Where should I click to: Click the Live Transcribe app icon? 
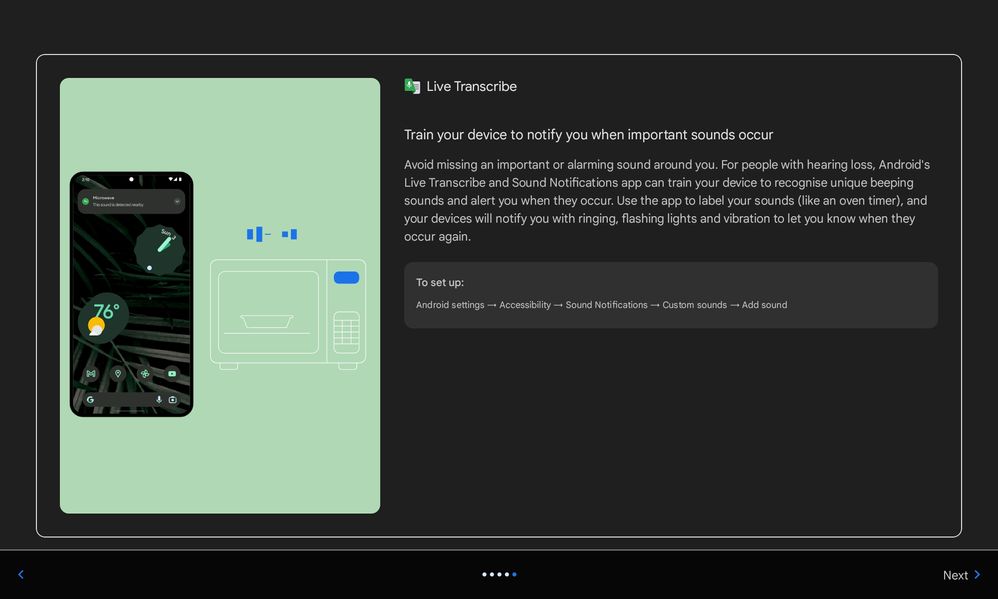412,86
